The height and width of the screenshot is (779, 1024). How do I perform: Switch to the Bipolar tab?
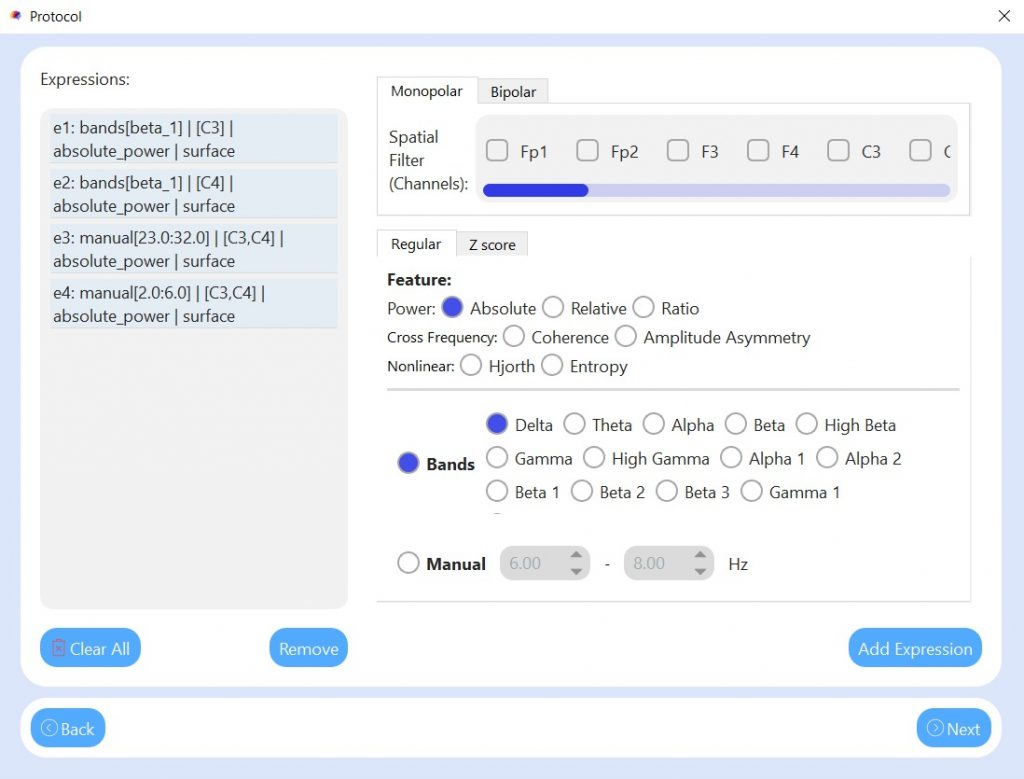coord(513,92)
